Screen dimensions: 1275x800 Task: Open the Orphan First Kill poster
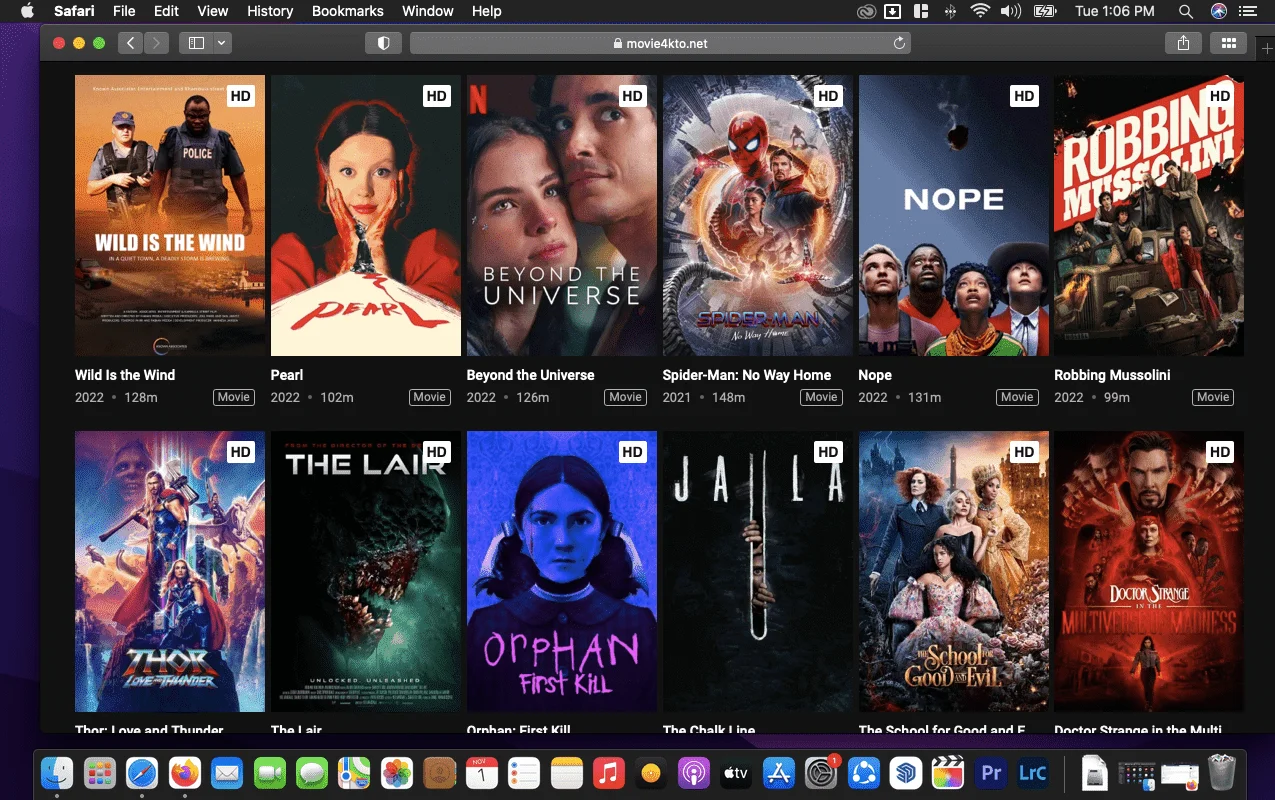tap(562, 571)
